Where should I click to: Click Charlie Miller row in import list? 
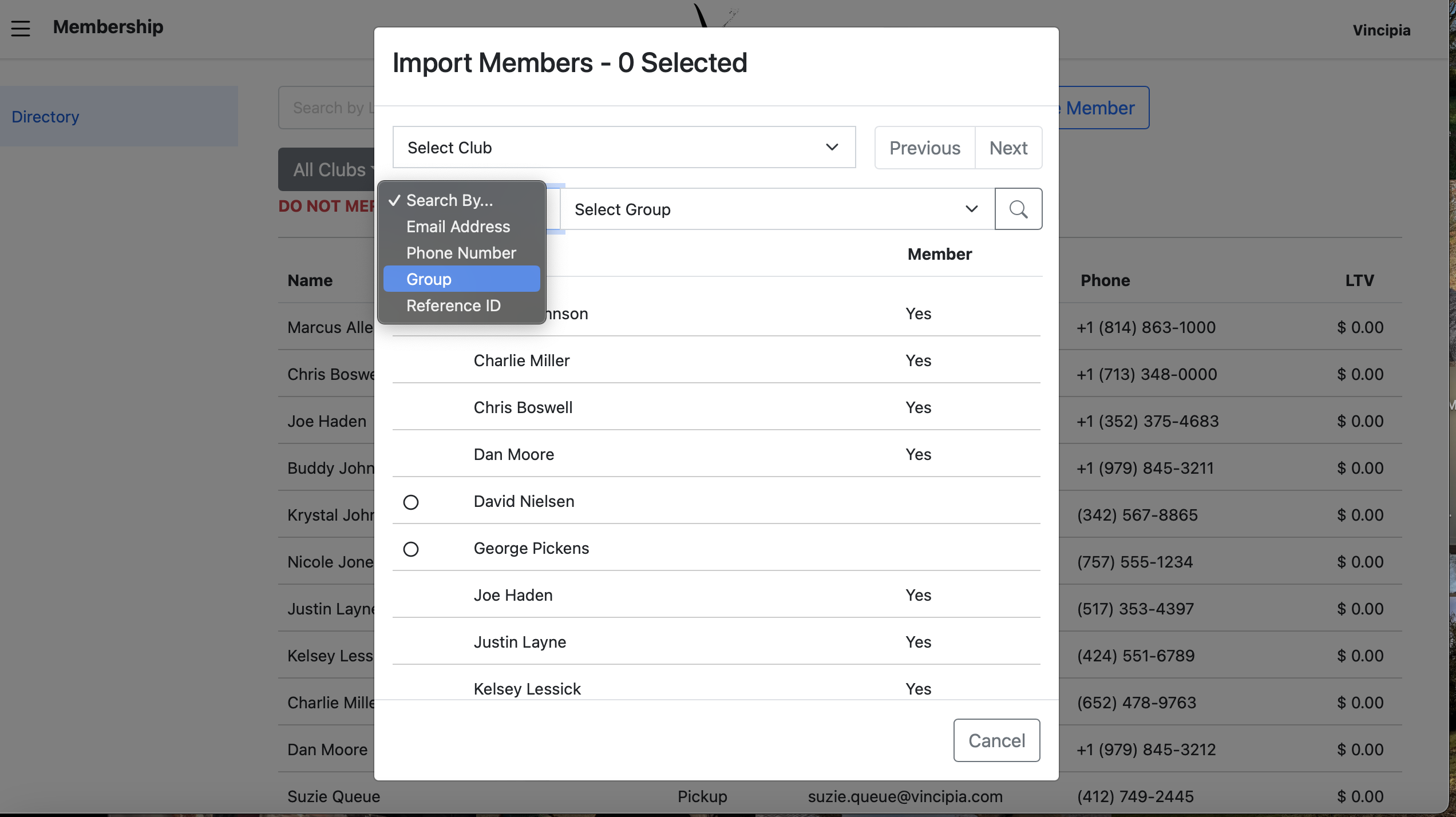tap(521, 360)
